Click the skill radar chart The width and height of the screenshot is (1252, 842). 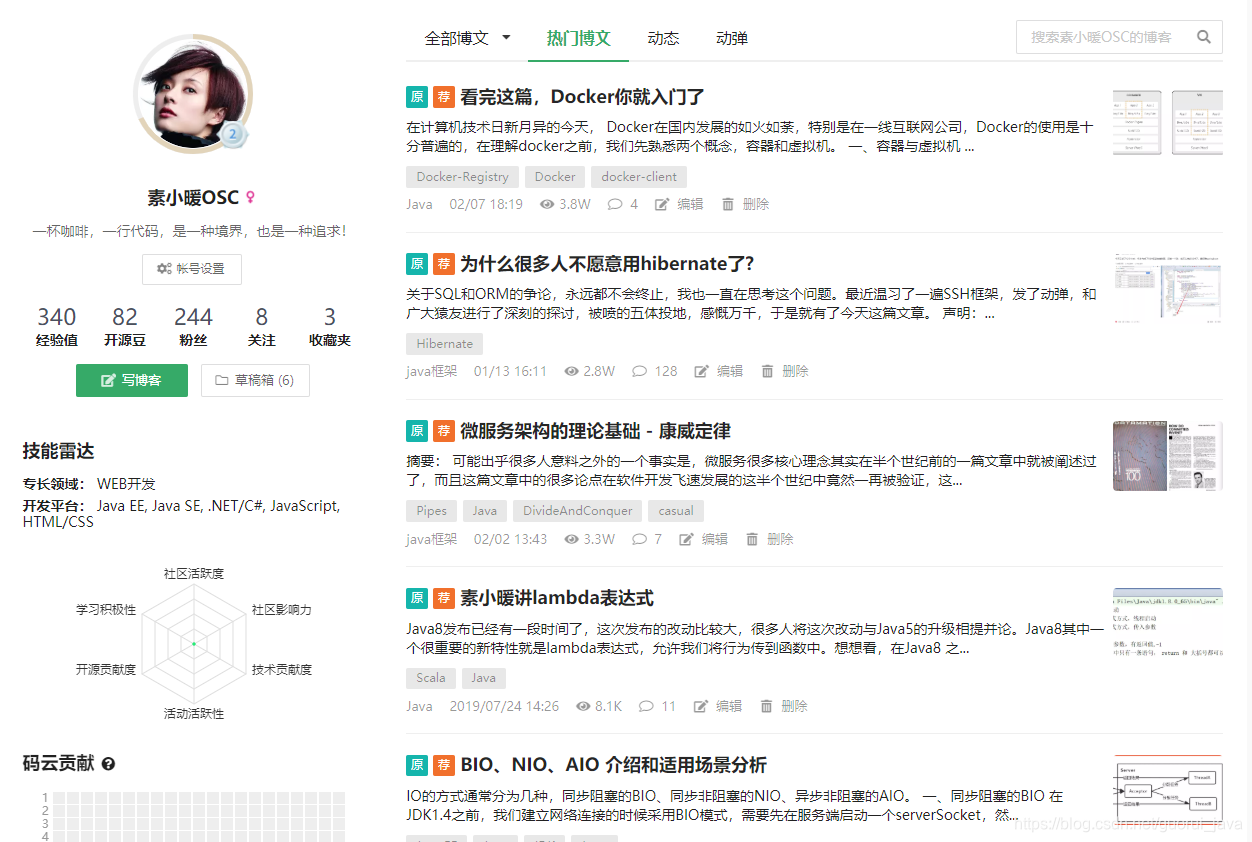pos(194,643)
